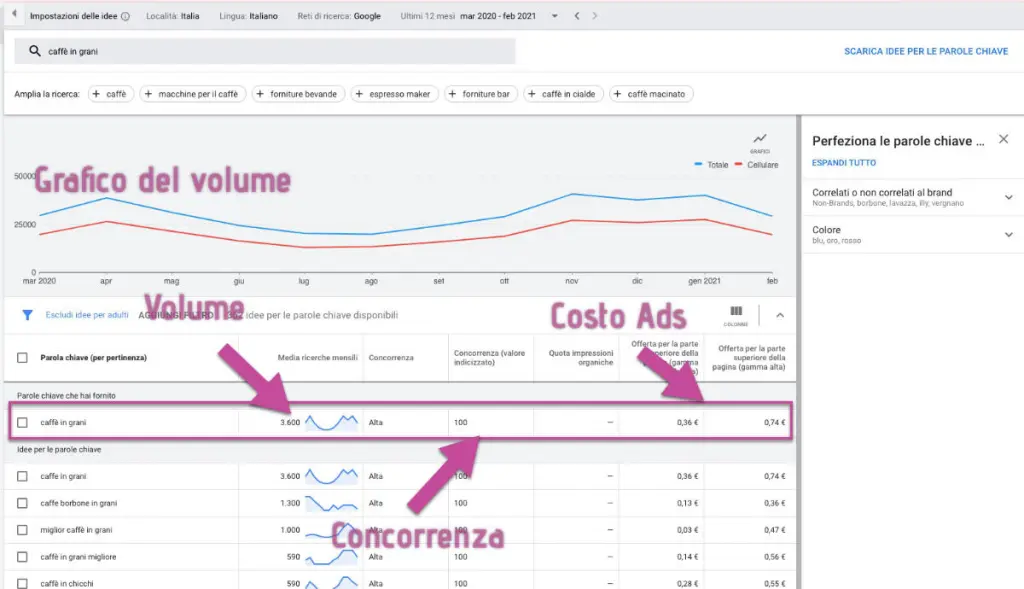Click the search magnifier icon
Viewport: 1024px width, 589px height.
35,51
